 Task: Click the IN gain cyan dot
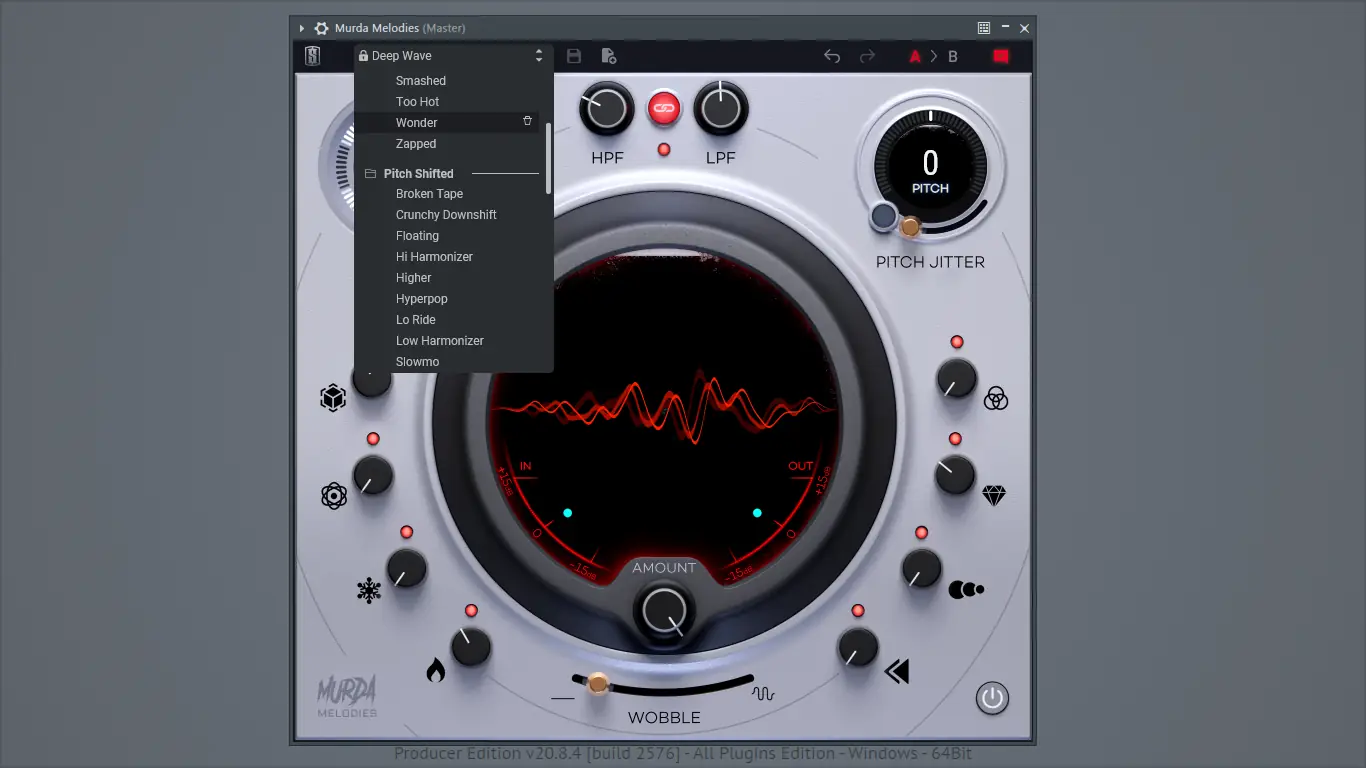coord(567,513)
